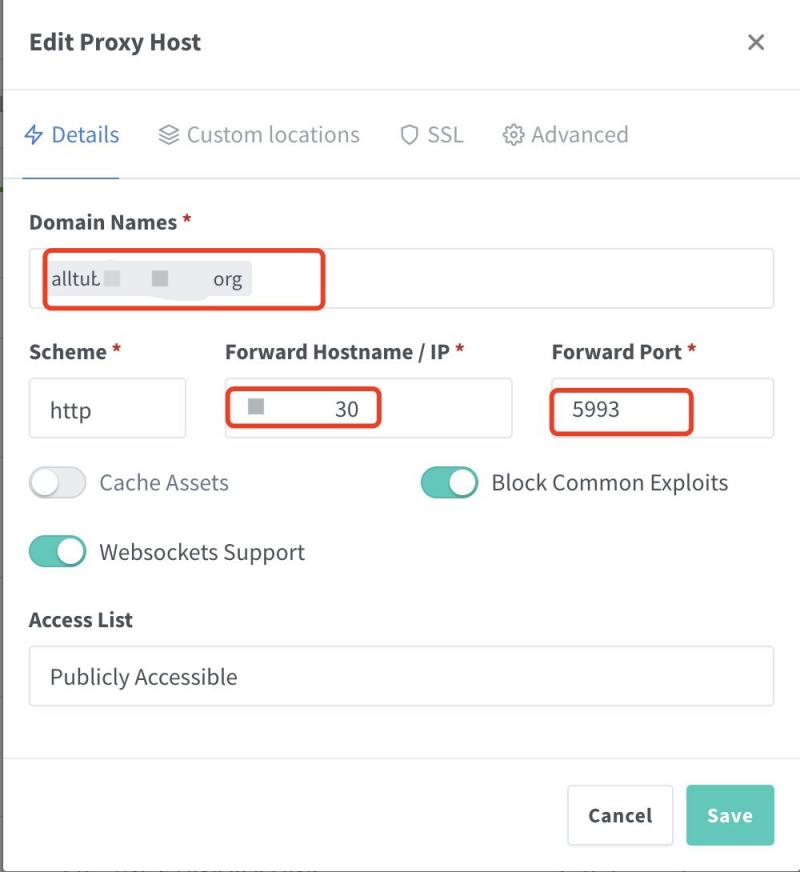Viewport: 800px width, 872px height.
Task: Enable the Cache Assets switch
Action: pos(58,483)
